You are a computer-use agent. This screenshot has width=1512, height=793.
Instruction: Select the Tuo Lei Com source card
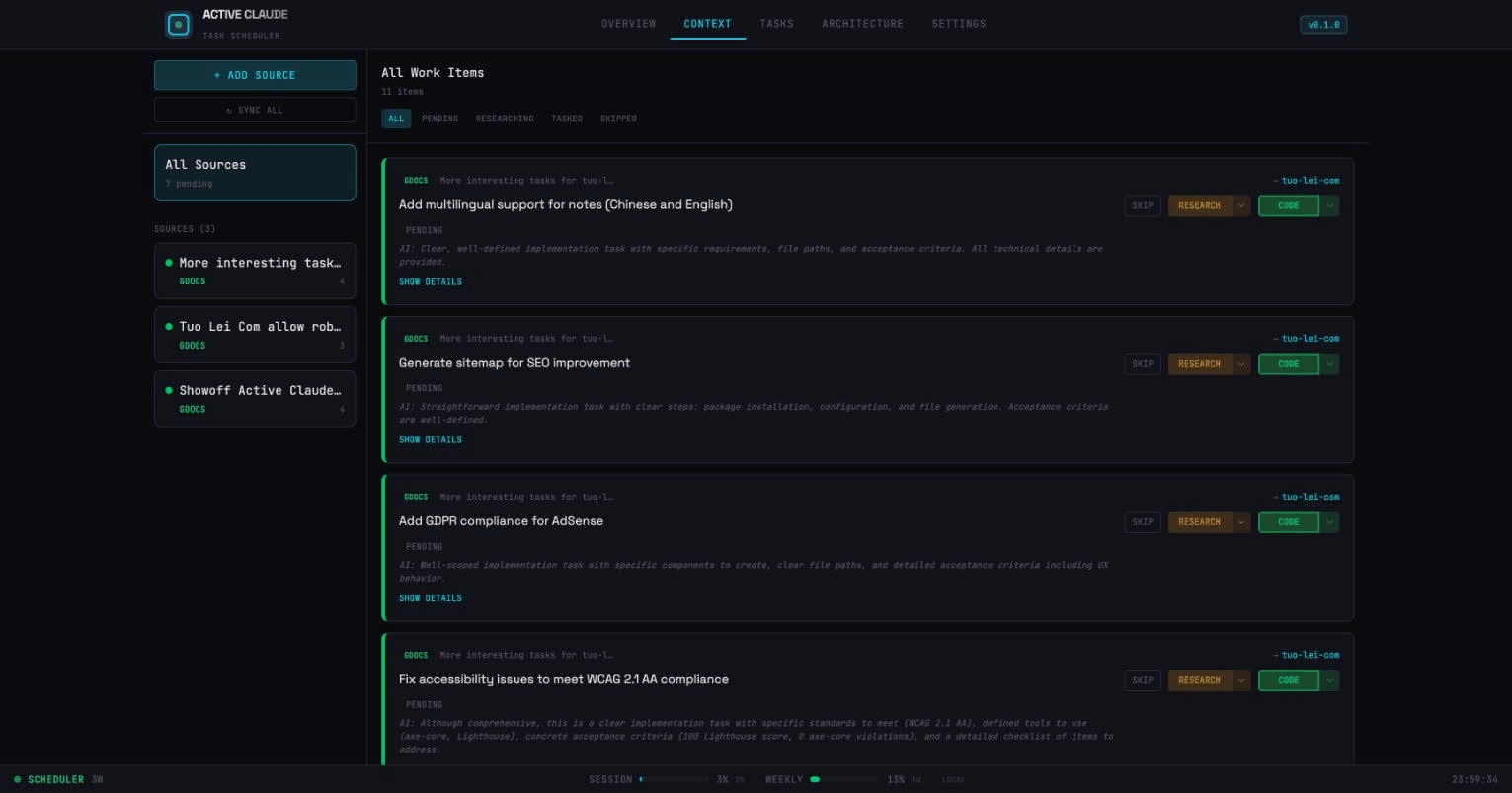pos(255,335)
